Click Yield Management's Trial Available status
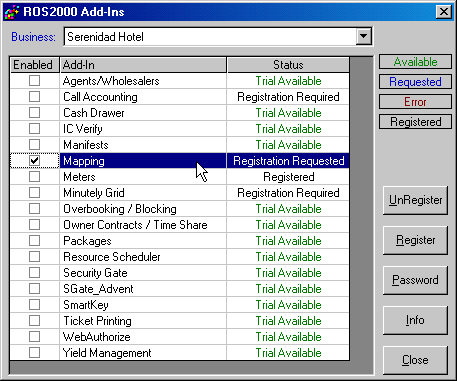Viewport: 457px width, 381px height. (x=288, y=353)
